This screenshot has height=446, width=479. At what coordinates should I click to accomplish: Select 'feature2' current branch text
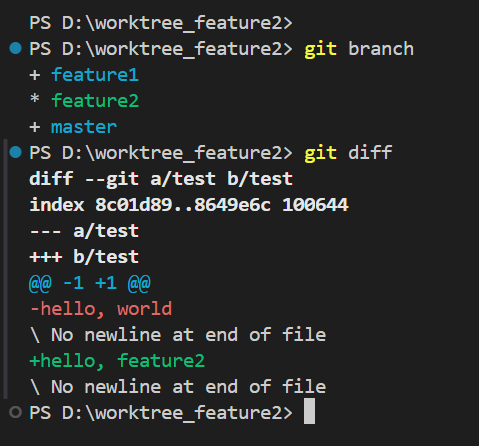pos(95,101)
